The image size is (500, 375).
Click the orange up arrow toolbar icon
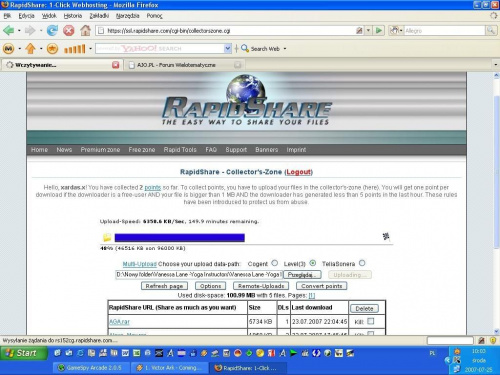[30, 49]
